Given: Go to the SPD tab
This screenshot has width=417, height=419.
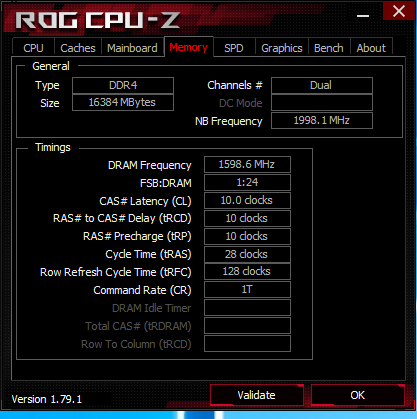Looking at the screenshot, I should point(234,48).
